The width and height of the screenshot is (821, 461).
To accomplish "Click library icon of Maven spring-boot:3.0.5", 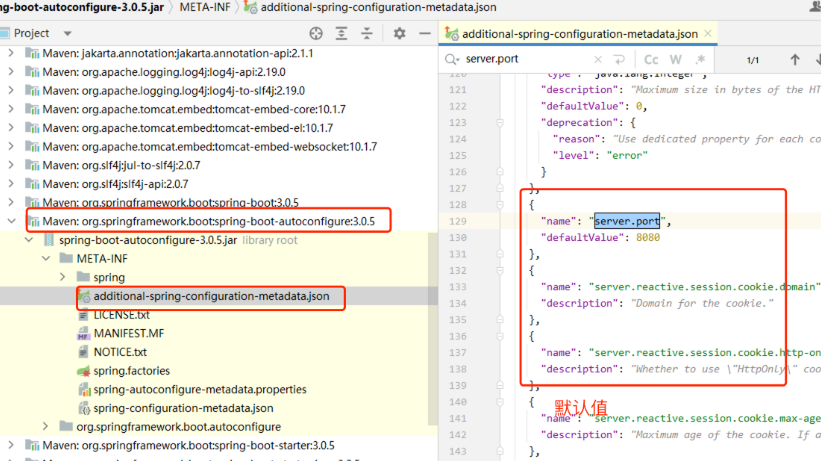I will pyautogui.click(x=32, y=203).
